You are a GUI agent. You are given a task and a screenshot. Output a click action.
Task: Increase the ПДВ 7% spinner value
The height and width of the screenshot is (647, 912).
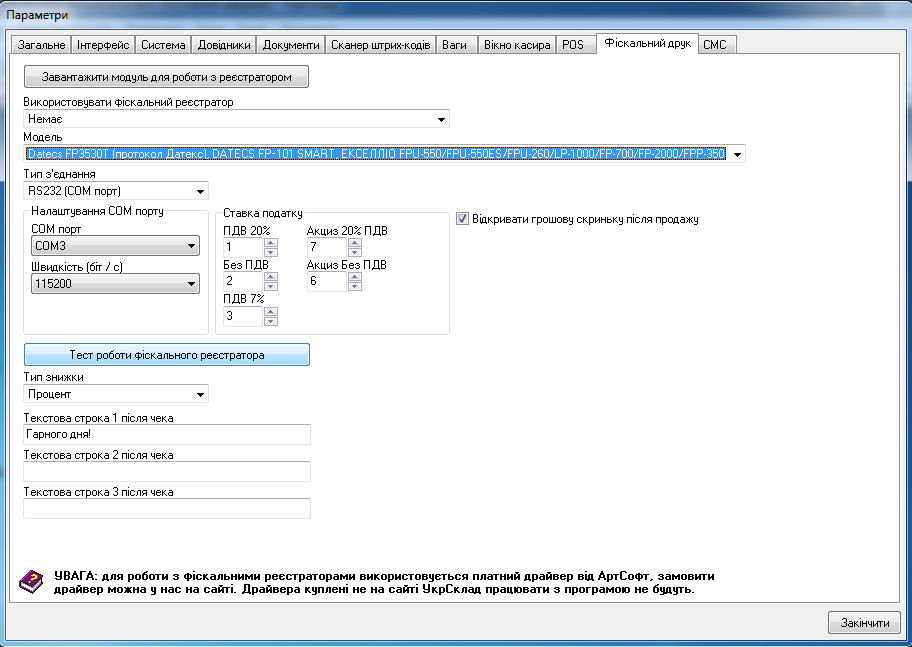270,312
